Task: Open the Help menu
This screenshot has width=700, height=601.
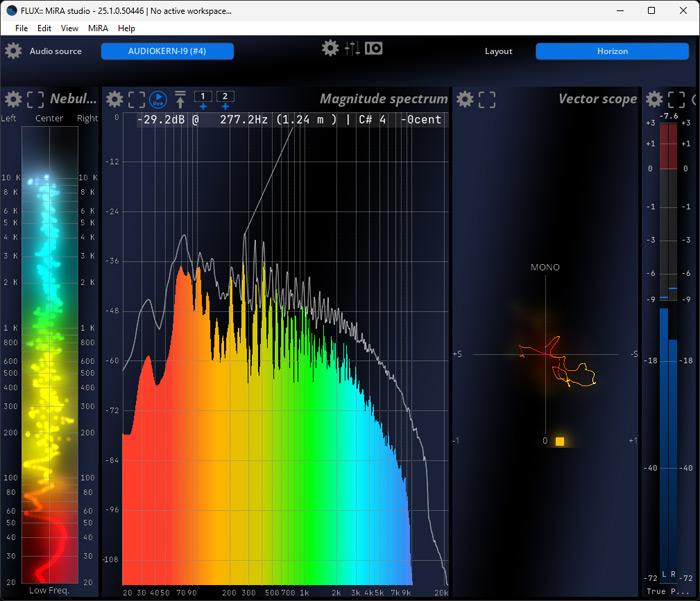Action: pos(126,28)
